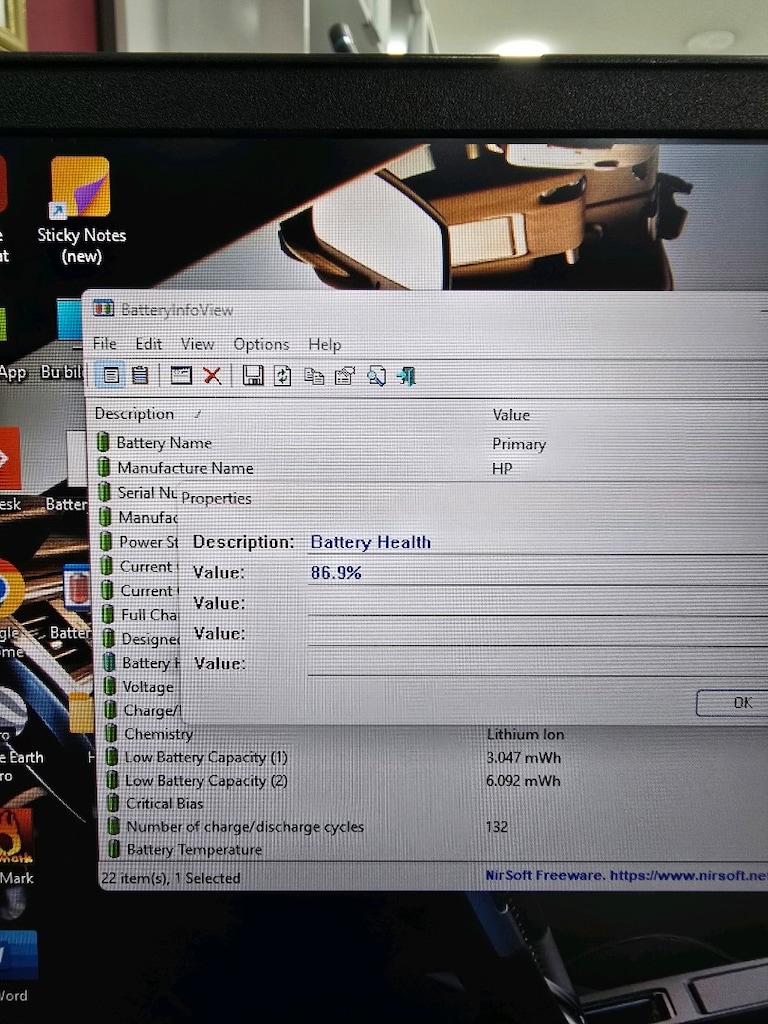This screenshot has height=1024, width=768.
Task: Open the View menu
Action: pos(197,344)
